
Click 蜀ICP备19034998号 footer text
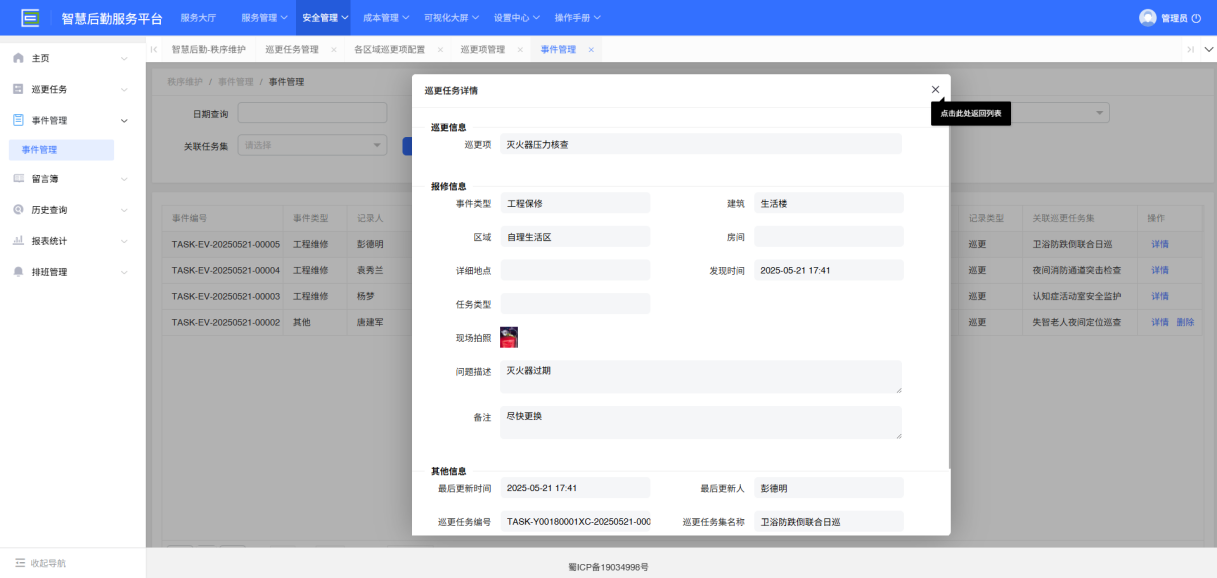pyautogui.click(x=608, y=567)
